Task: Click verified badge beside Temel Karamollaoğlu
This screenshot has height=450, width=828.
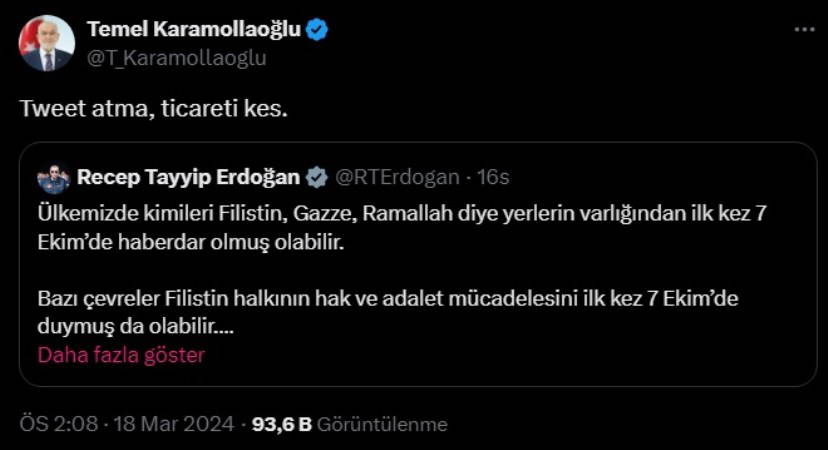Action: tap(317, 30)
